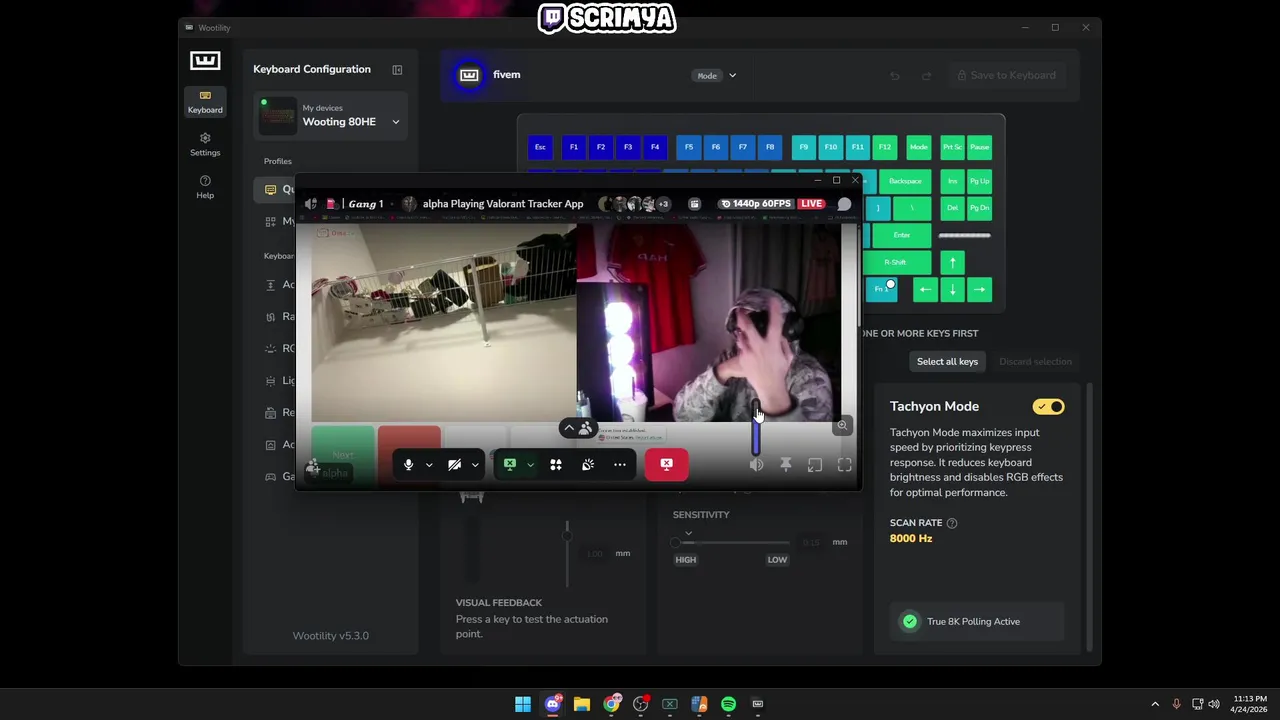The image size is (1280, 720).
Task: Click the 1440p 60FPS quality badge
Action: point(758,204)
